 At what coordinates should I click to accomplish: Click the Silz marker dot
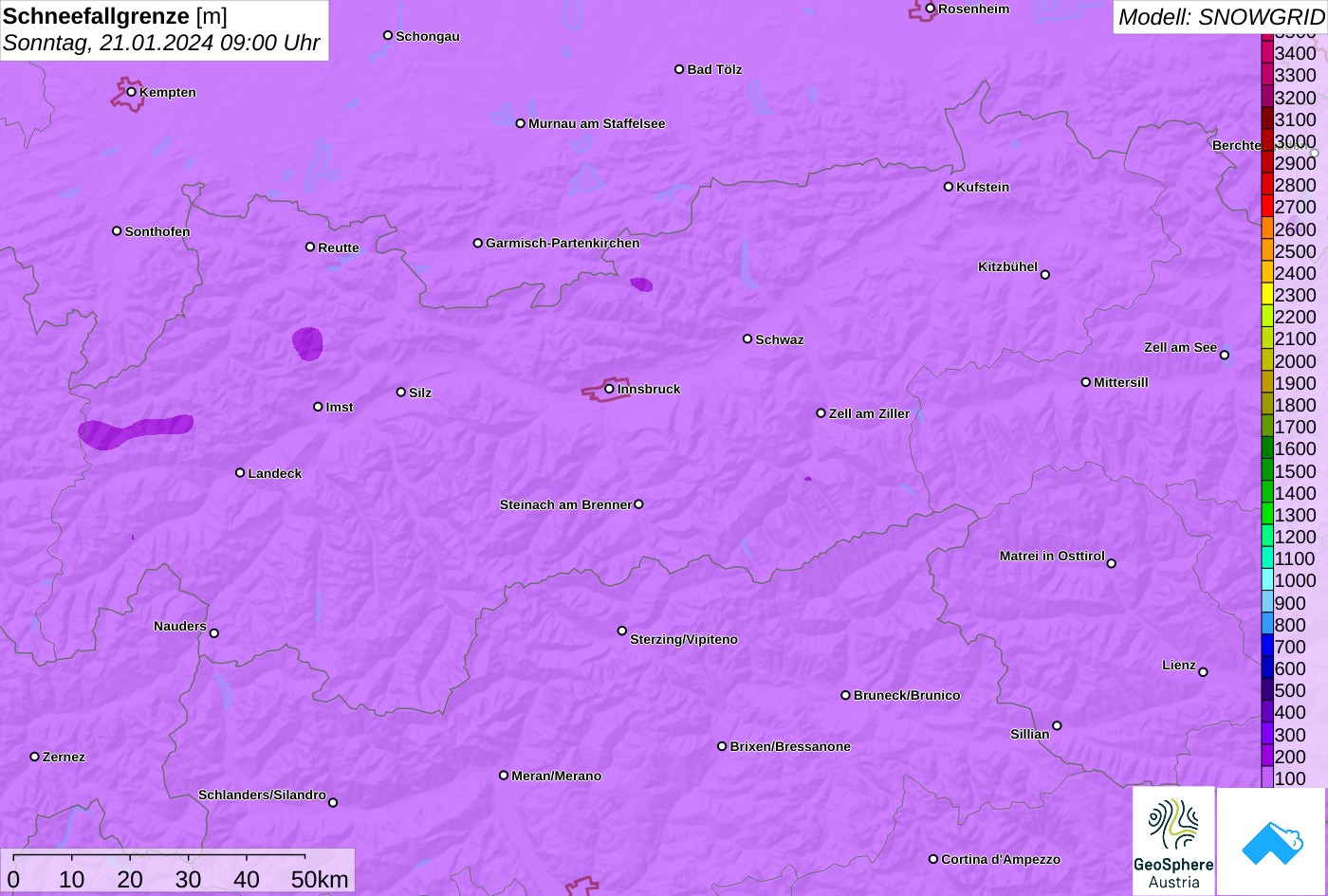(x=401, y=392)
